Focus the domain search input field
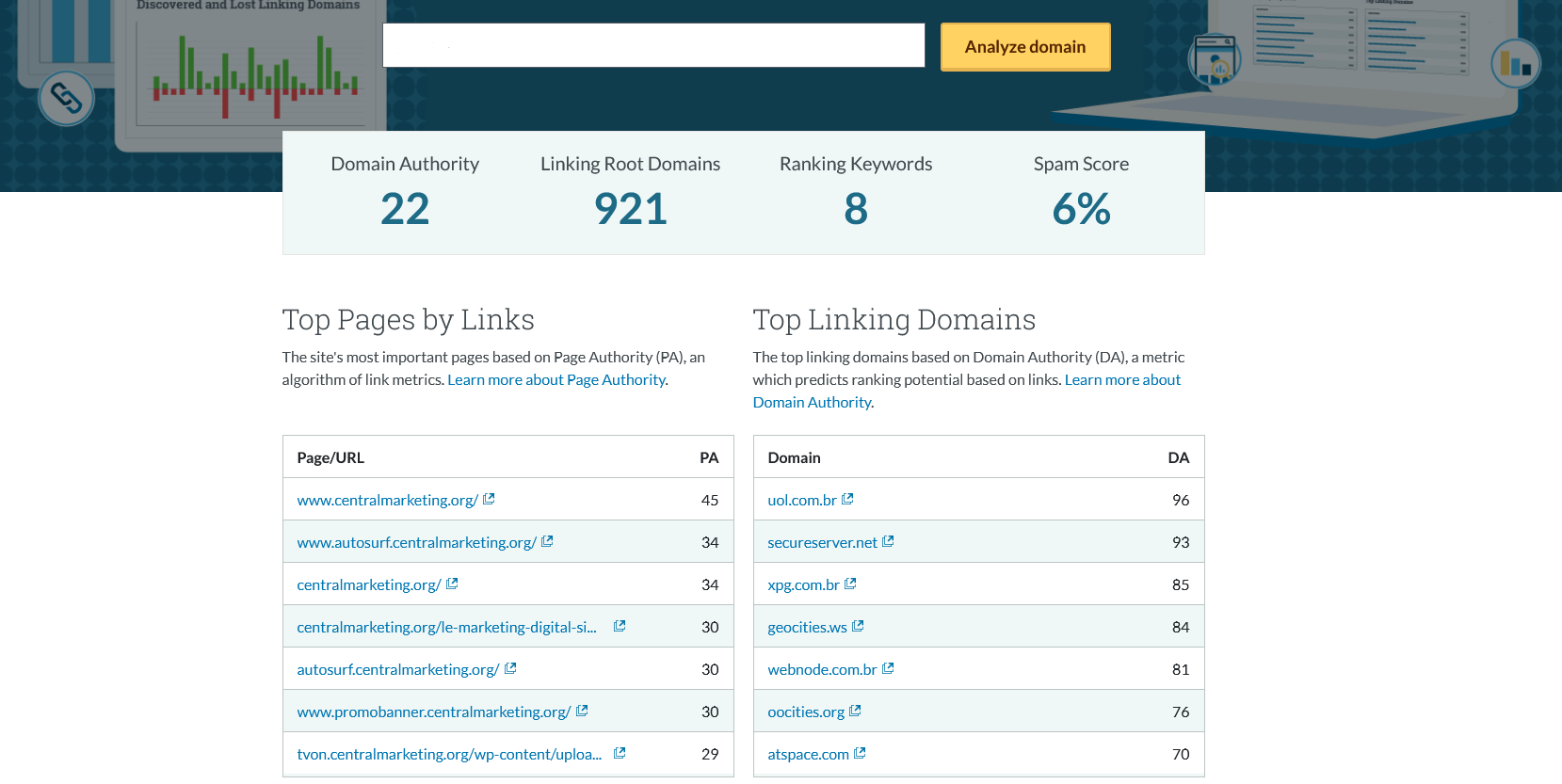Screen dimensions: 1562x784 click(x=653, y=45)
